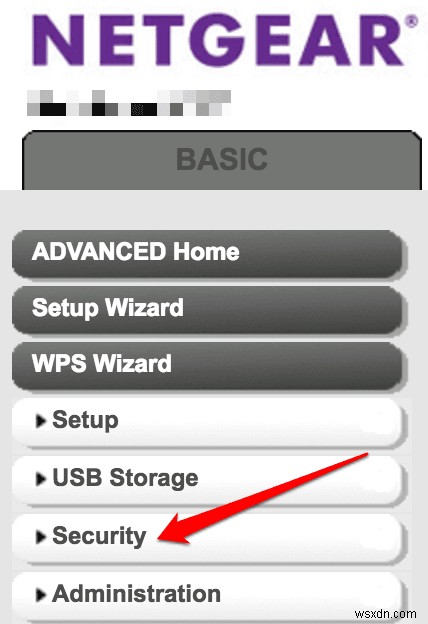
Task: Expand the USB Storage section
Action: click(x=207, y=480)
